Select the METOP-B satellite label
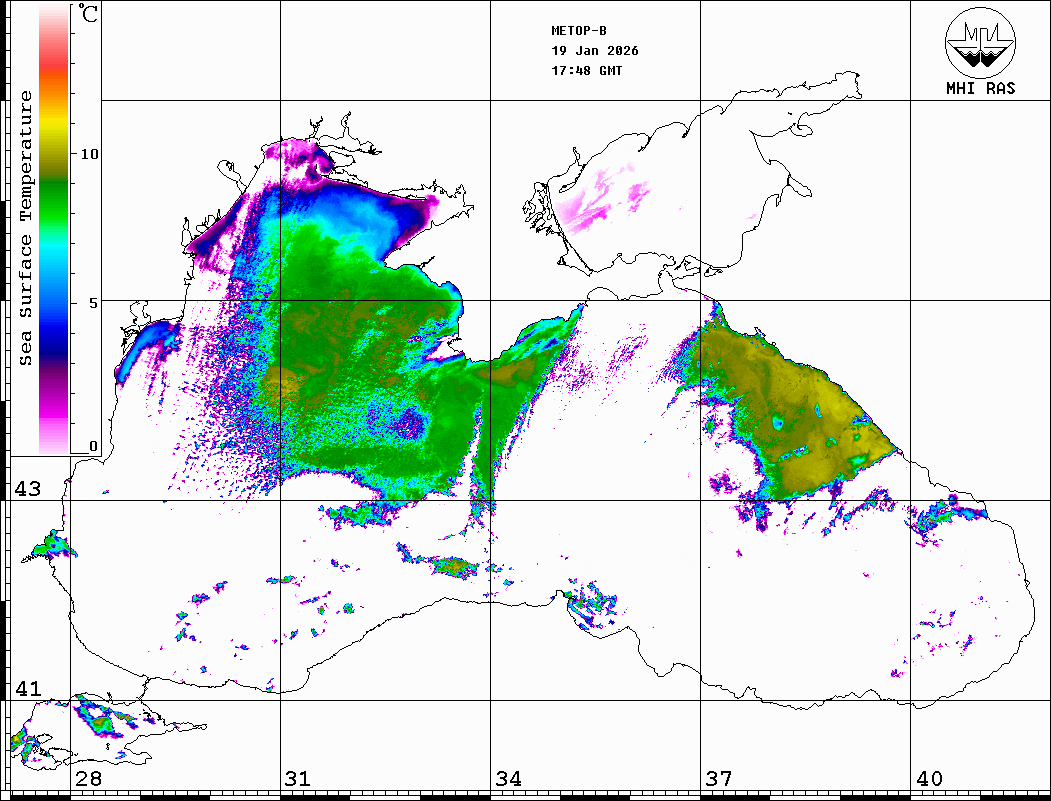Screen dimensions: 1051x801 tap(579, 30)
